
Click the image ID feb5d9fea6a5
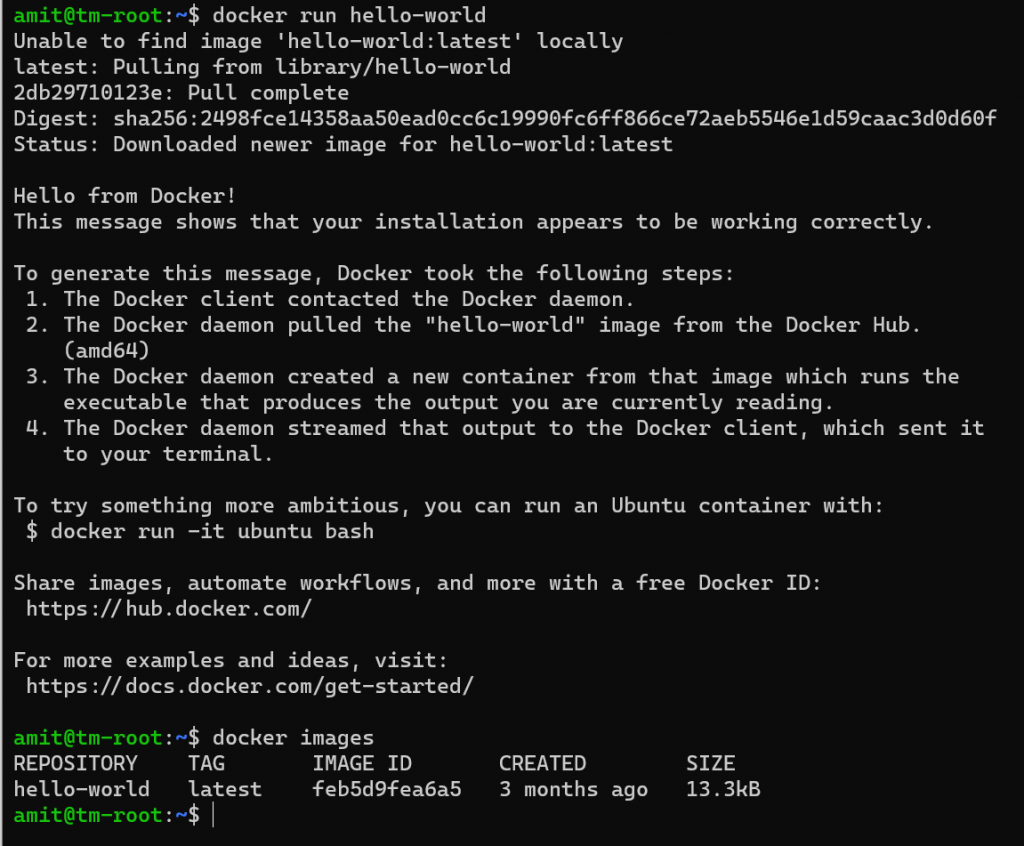(387, 789)
